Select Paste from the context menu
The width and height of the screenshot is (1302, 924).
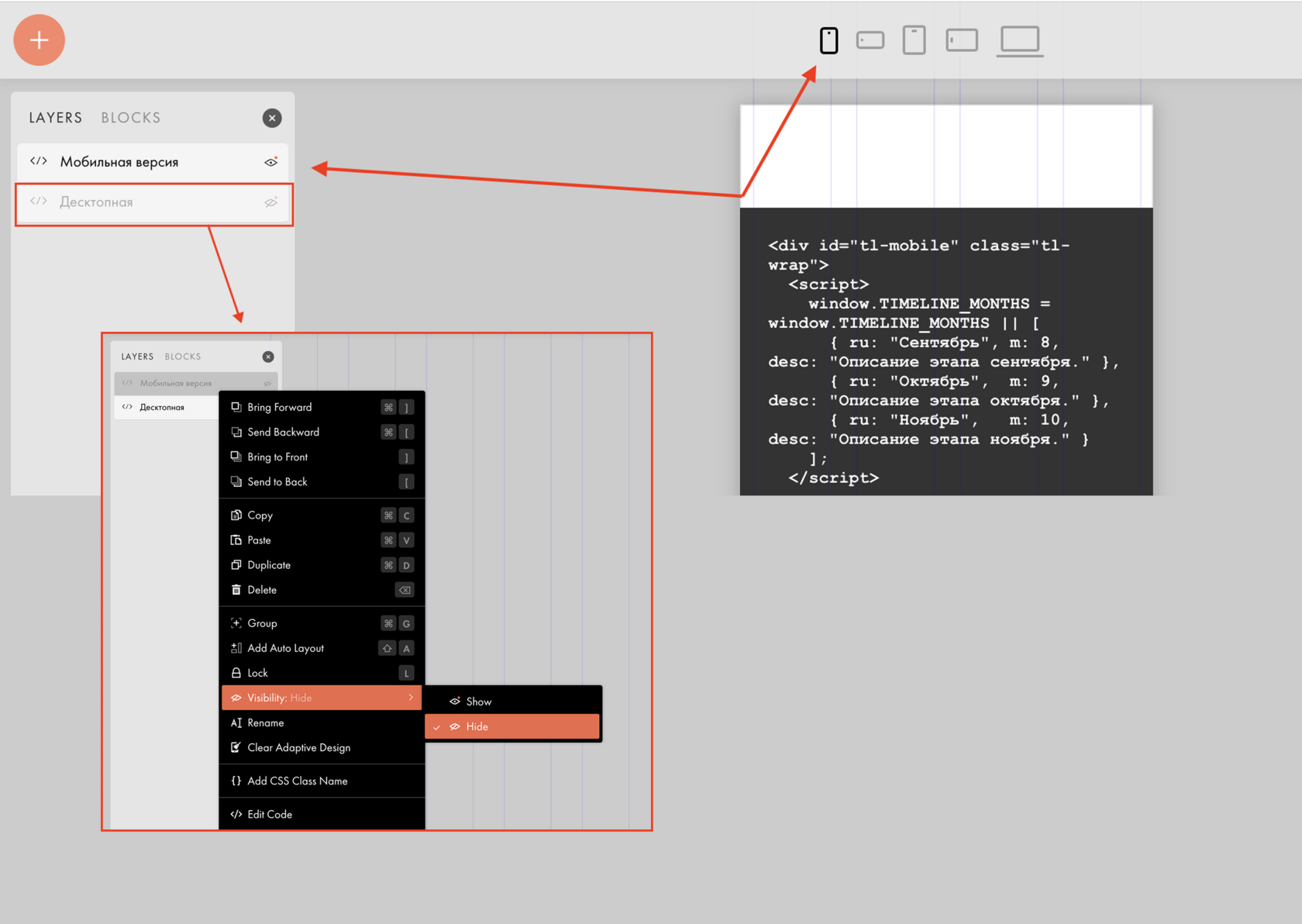[x=322, y=540]
